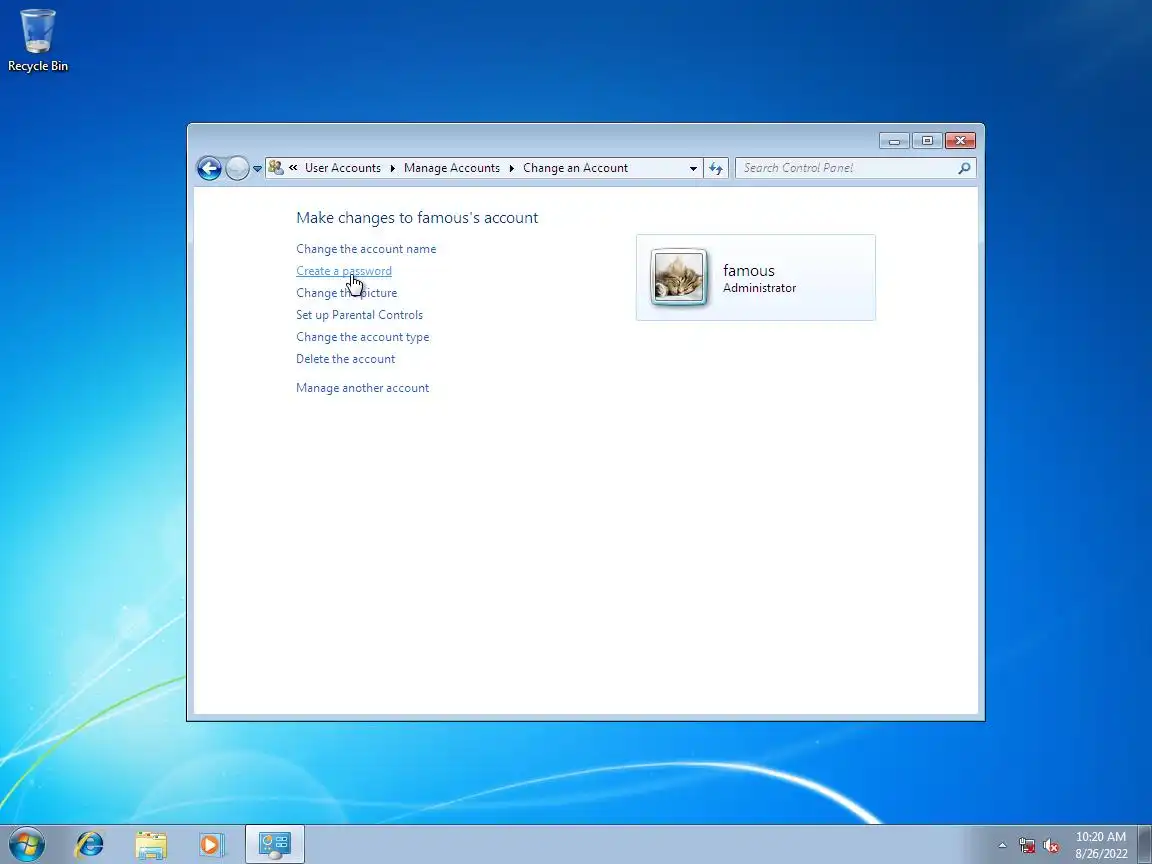
Task: Open Change the account name link
Action: (366, 249)
